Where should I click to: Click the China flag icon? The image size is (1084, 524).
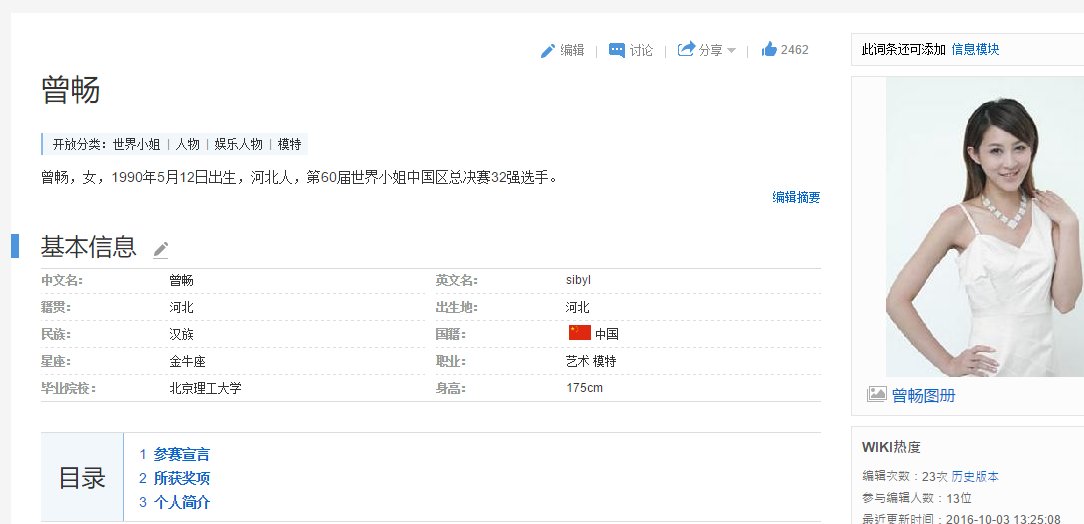pos(579,333)
